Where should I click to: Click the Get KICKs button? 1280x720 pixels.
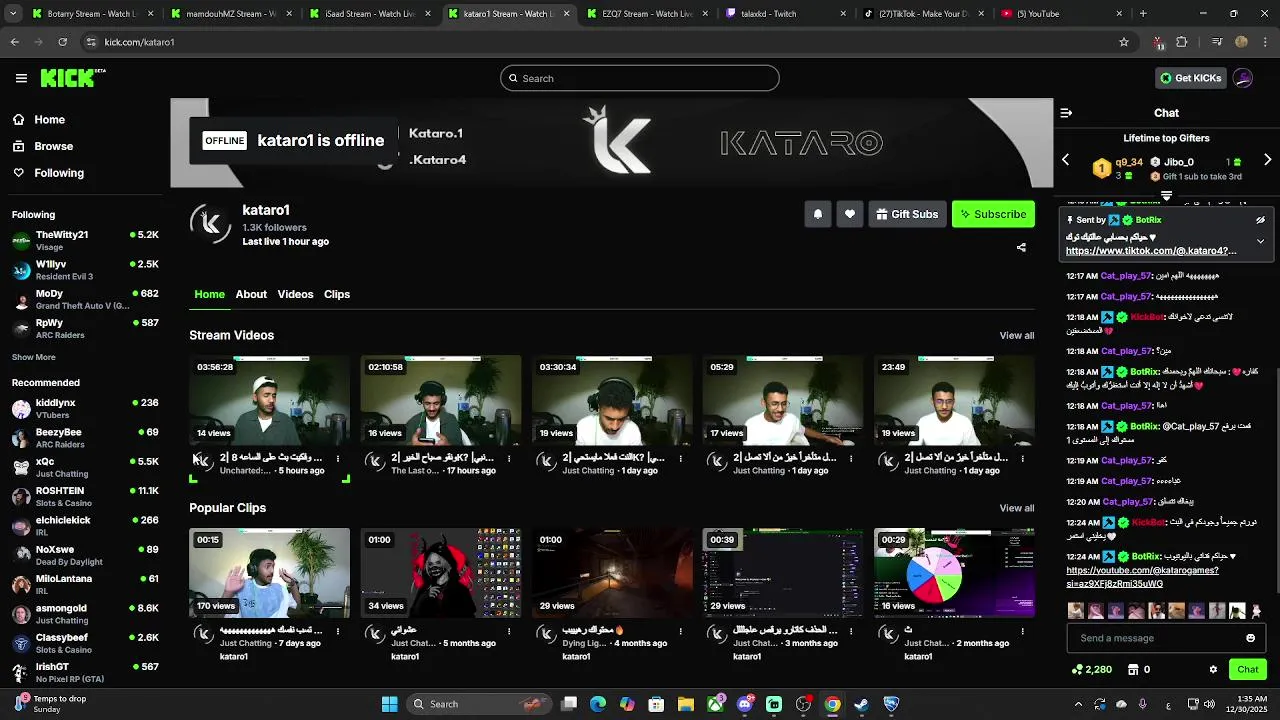(x=1190, y=78)
